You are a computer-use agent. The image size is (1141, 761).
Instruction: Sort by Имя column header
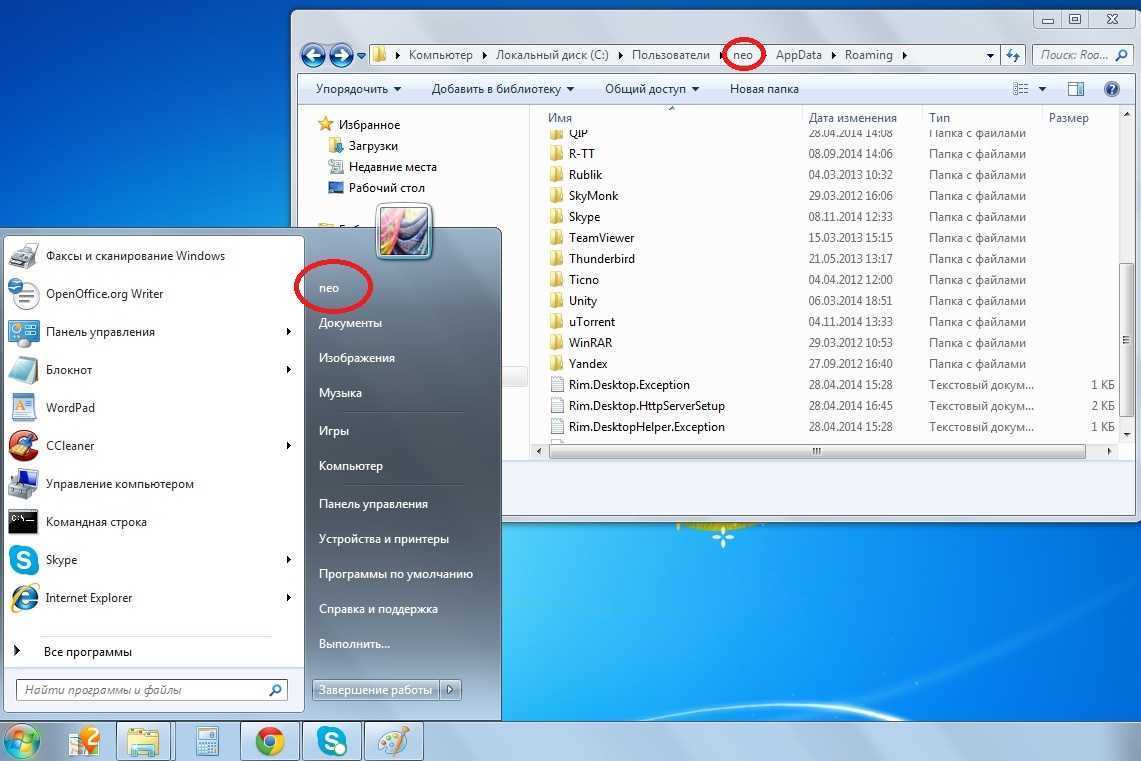tap(560, 118)
